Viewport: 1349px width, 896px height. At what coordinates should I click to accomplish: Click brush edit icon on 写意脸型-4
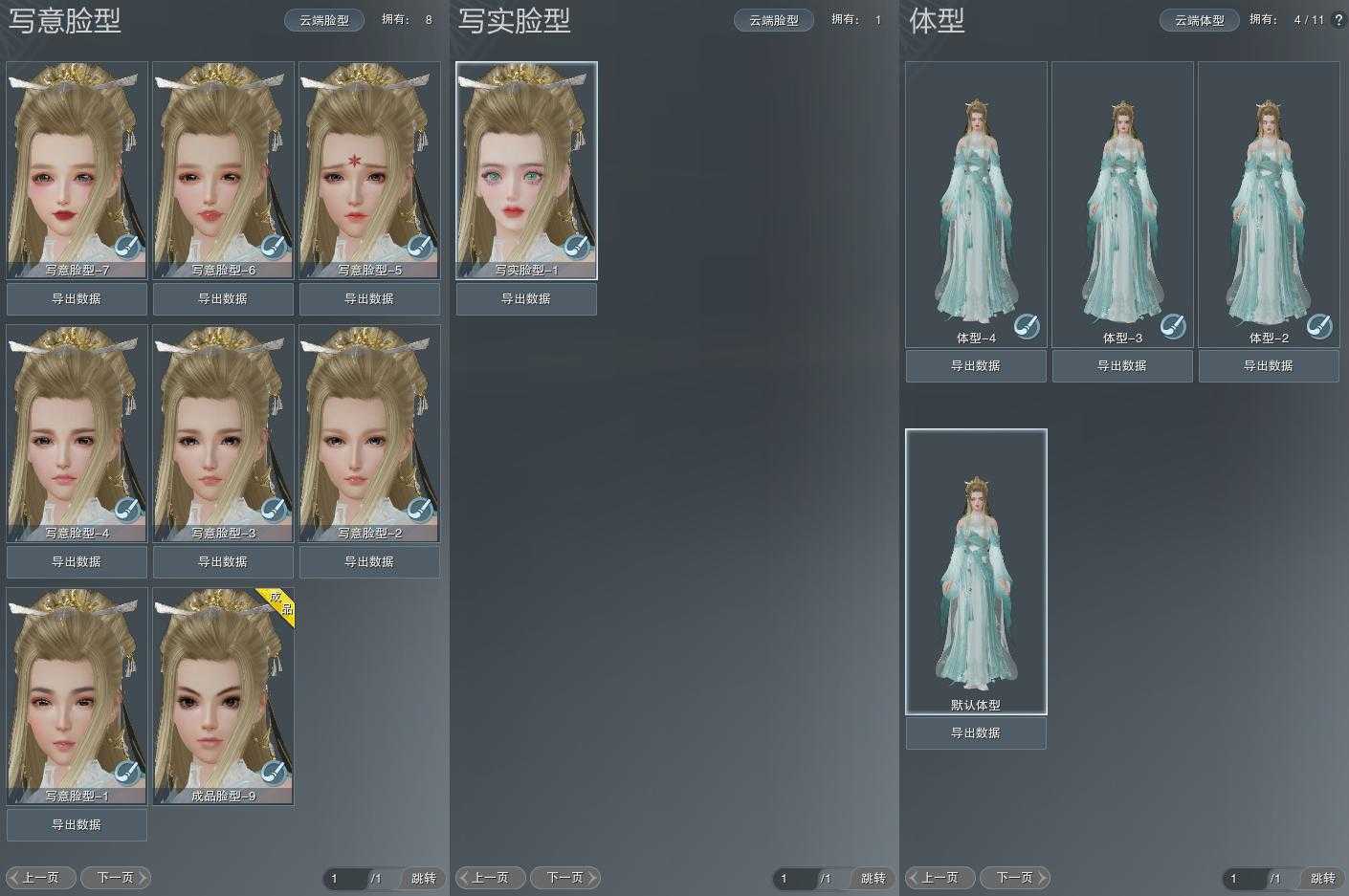[127, 510]
